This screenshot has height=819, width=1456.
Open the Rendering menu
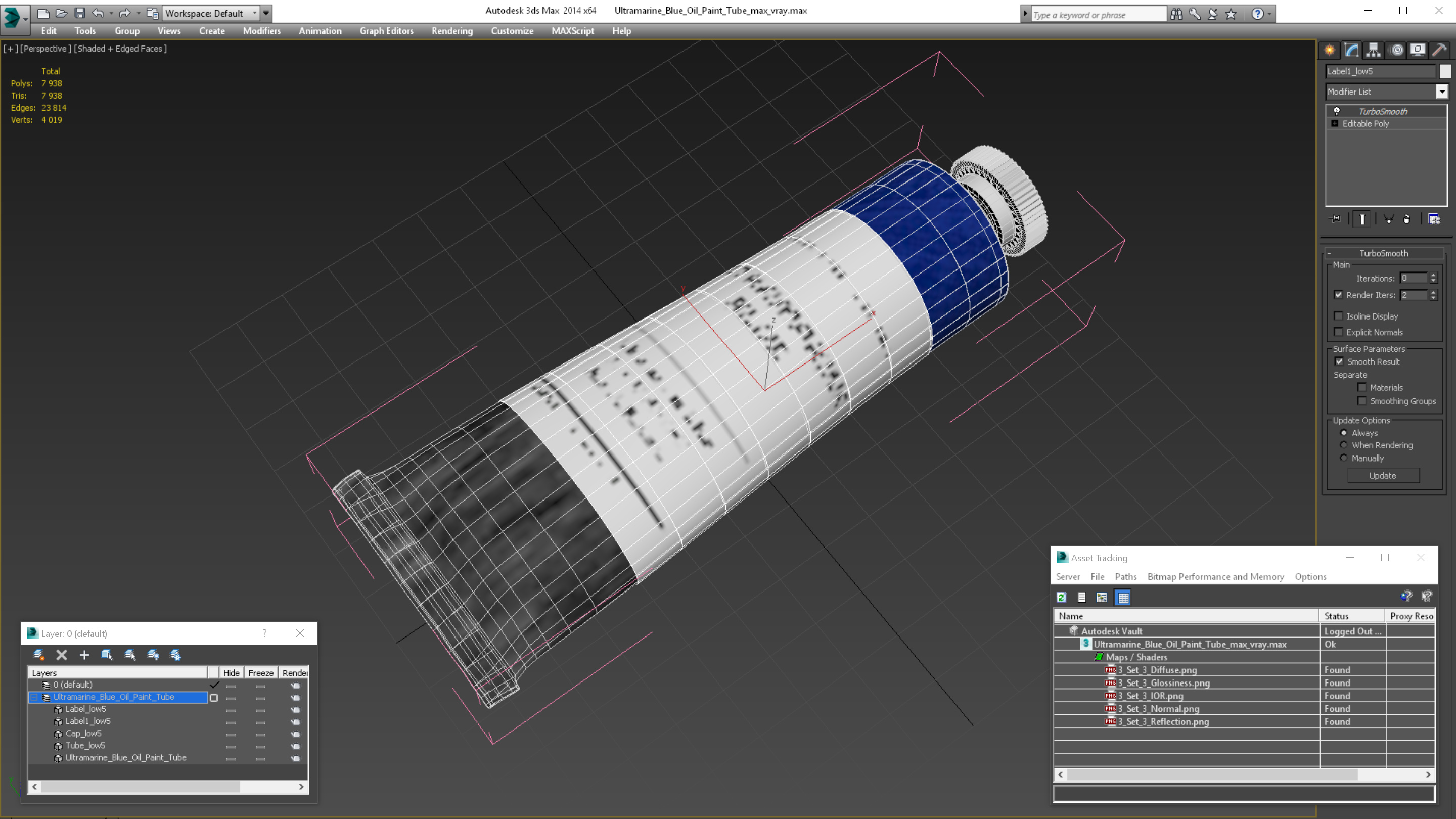click(452, 31)
